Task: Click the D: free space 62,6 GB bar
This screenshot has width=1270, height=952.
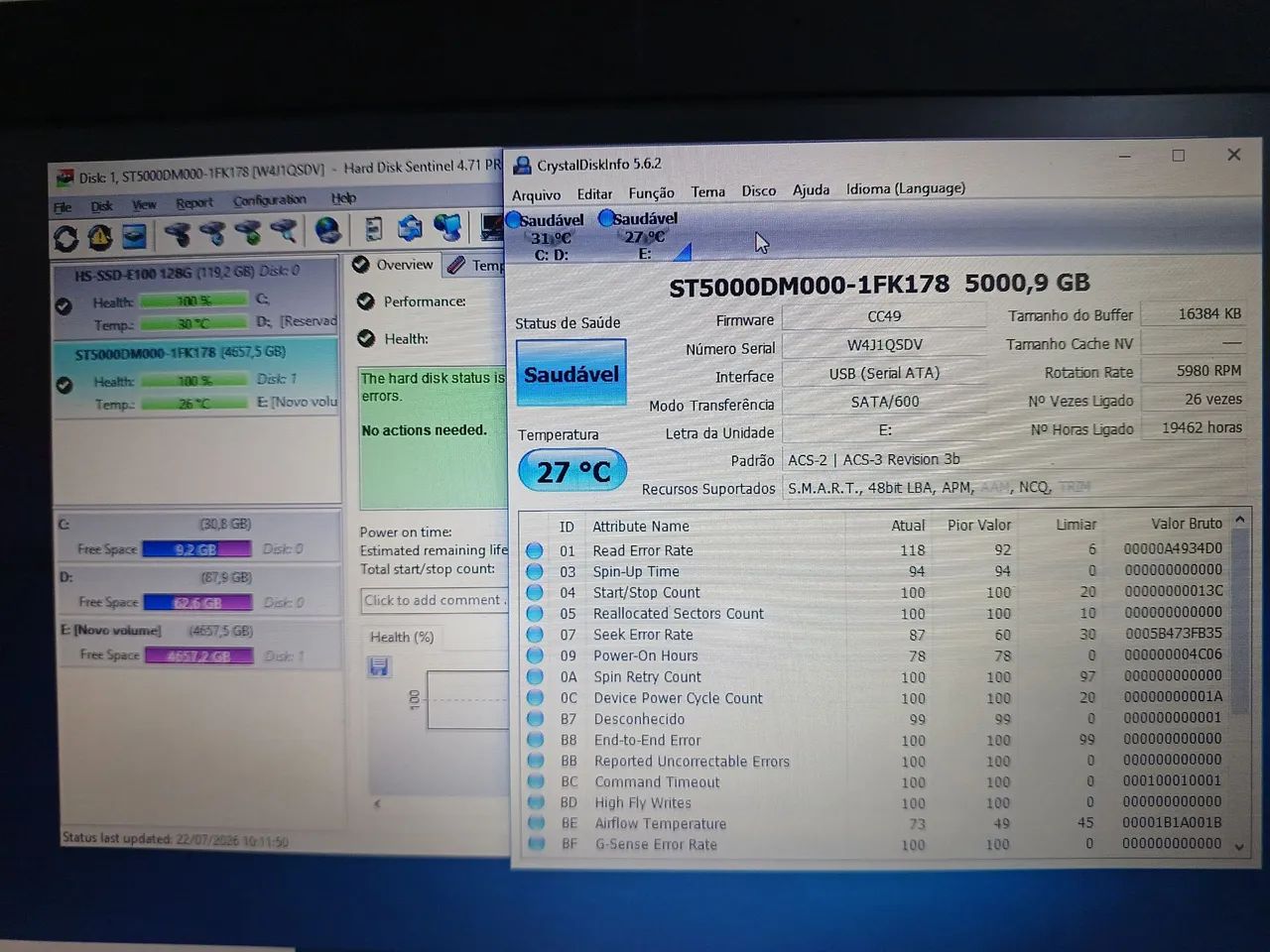Action: pyautogui.click(x=197, y=602)
